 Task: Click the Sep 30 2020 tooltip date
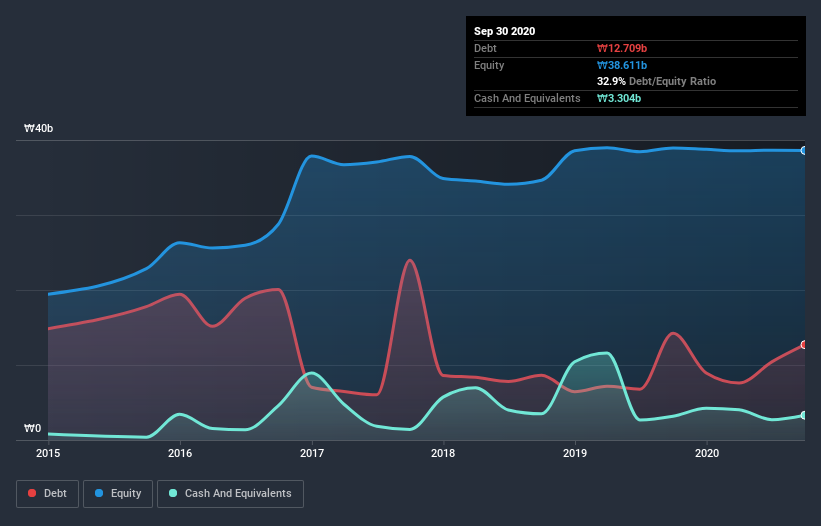tap(505, 31)
